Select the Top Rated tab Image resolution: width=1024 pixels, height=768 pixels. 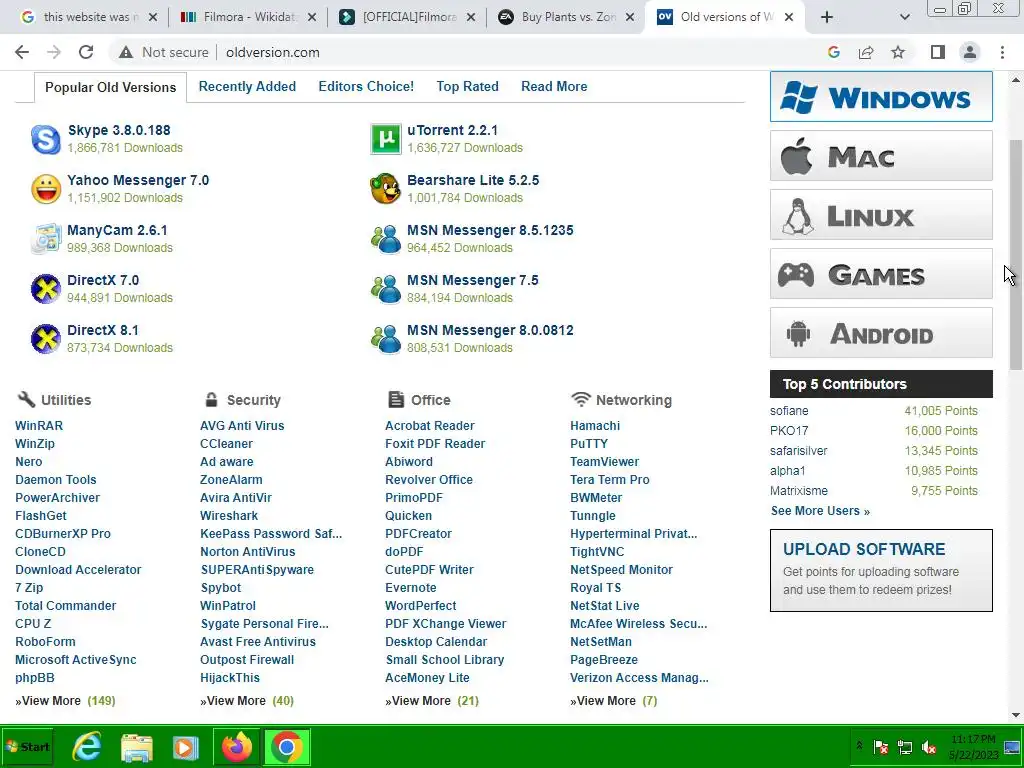coord(467,86)
